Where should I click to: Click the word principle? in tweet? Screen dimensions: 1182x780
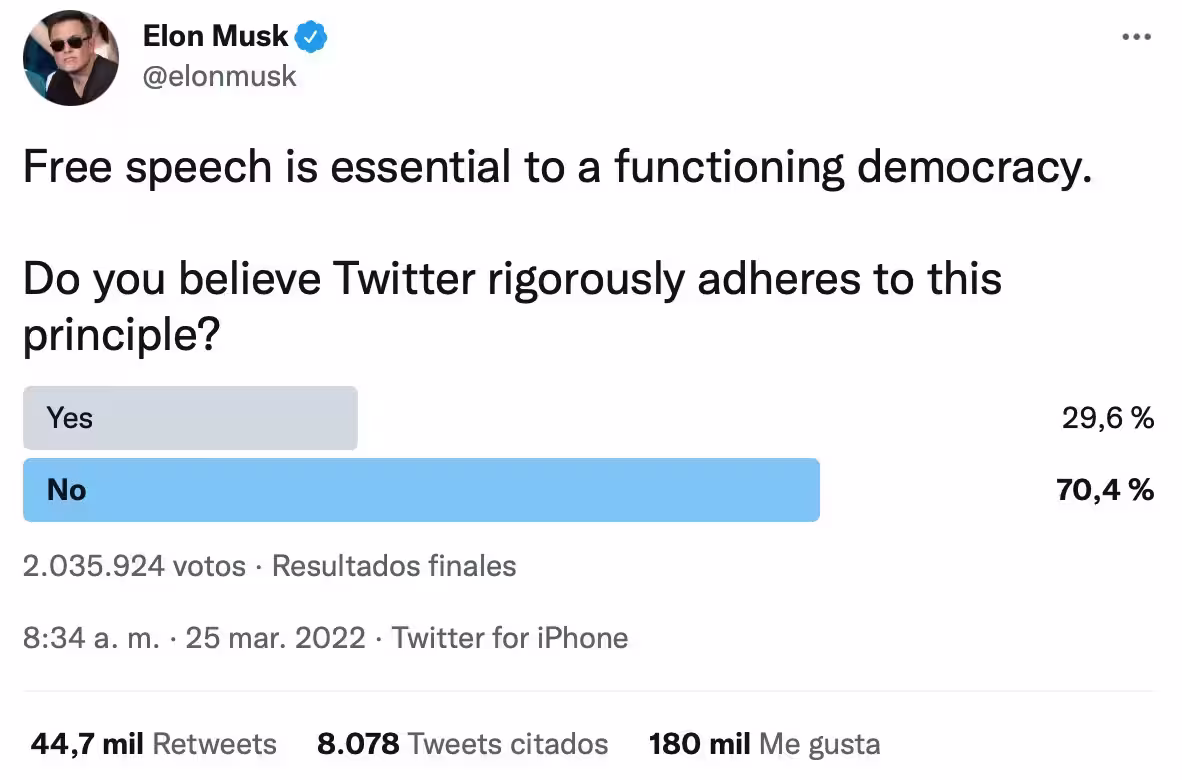[121, 335]
